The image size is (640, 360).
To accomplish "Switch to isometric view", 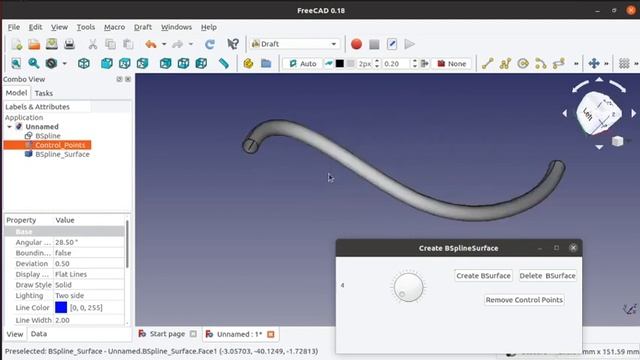I will (x=84, y=63).
